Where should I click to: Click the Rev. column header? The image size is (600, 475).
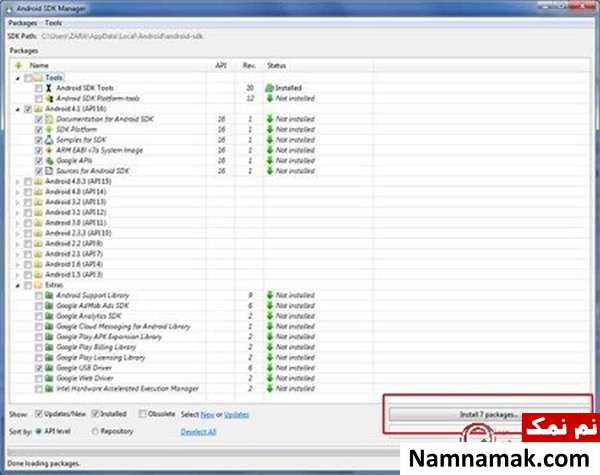click(249, 65)
